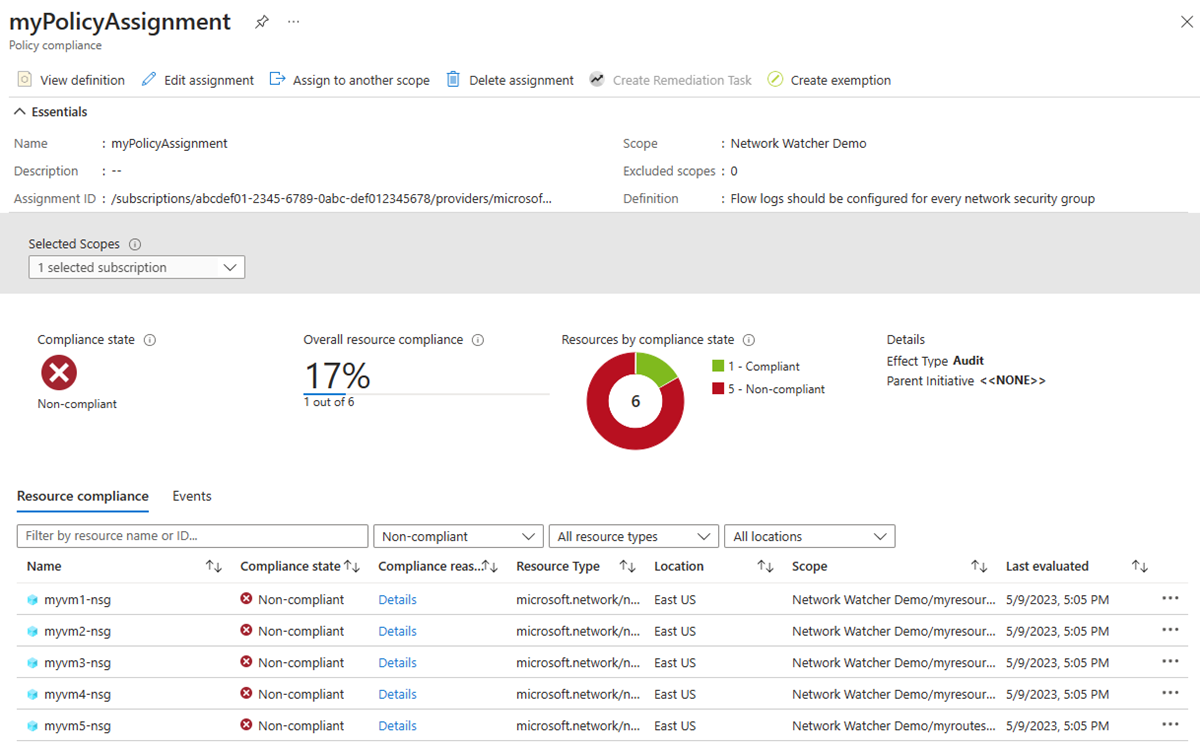Click the View definition icon
Screen dimensions: 1200x749
[25, 80]
